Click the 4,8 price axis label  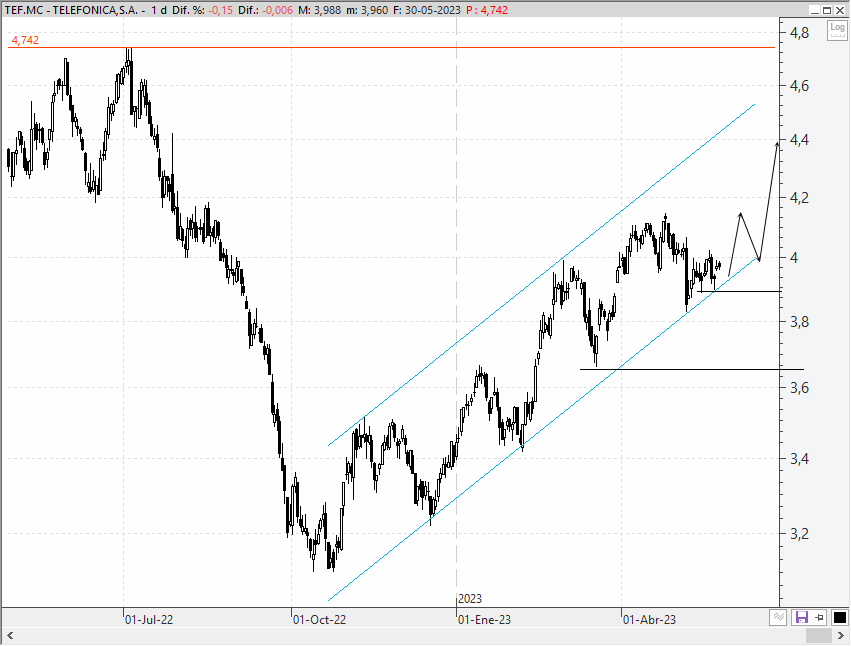[x=799, y=33]
